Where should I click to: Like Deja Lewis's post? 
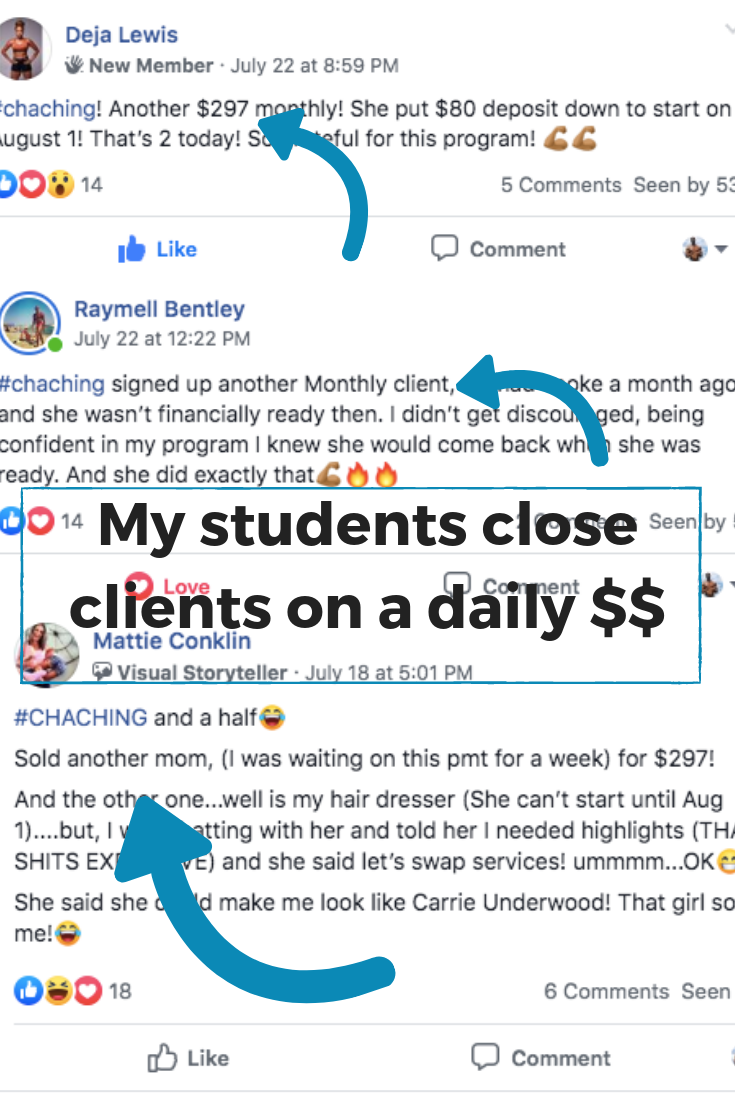point(157,249)
